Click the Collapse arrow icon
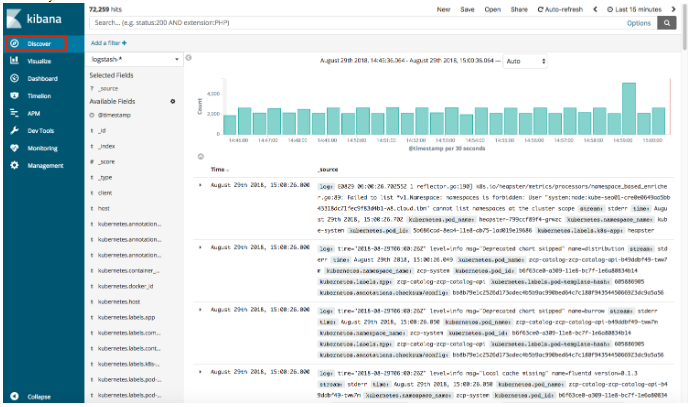Image resolution: width=698 pixels, height=407 pixels. (x=14, y=396)
